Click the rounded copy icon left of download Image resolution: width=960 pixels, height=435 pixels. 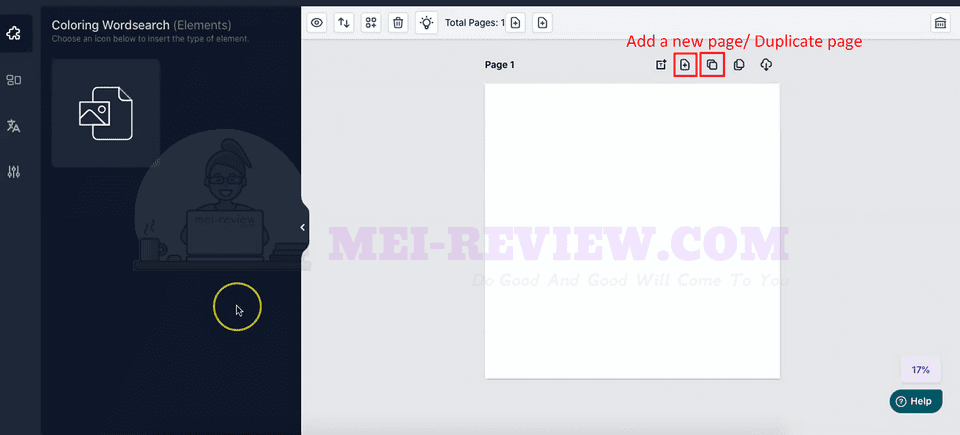739,64
